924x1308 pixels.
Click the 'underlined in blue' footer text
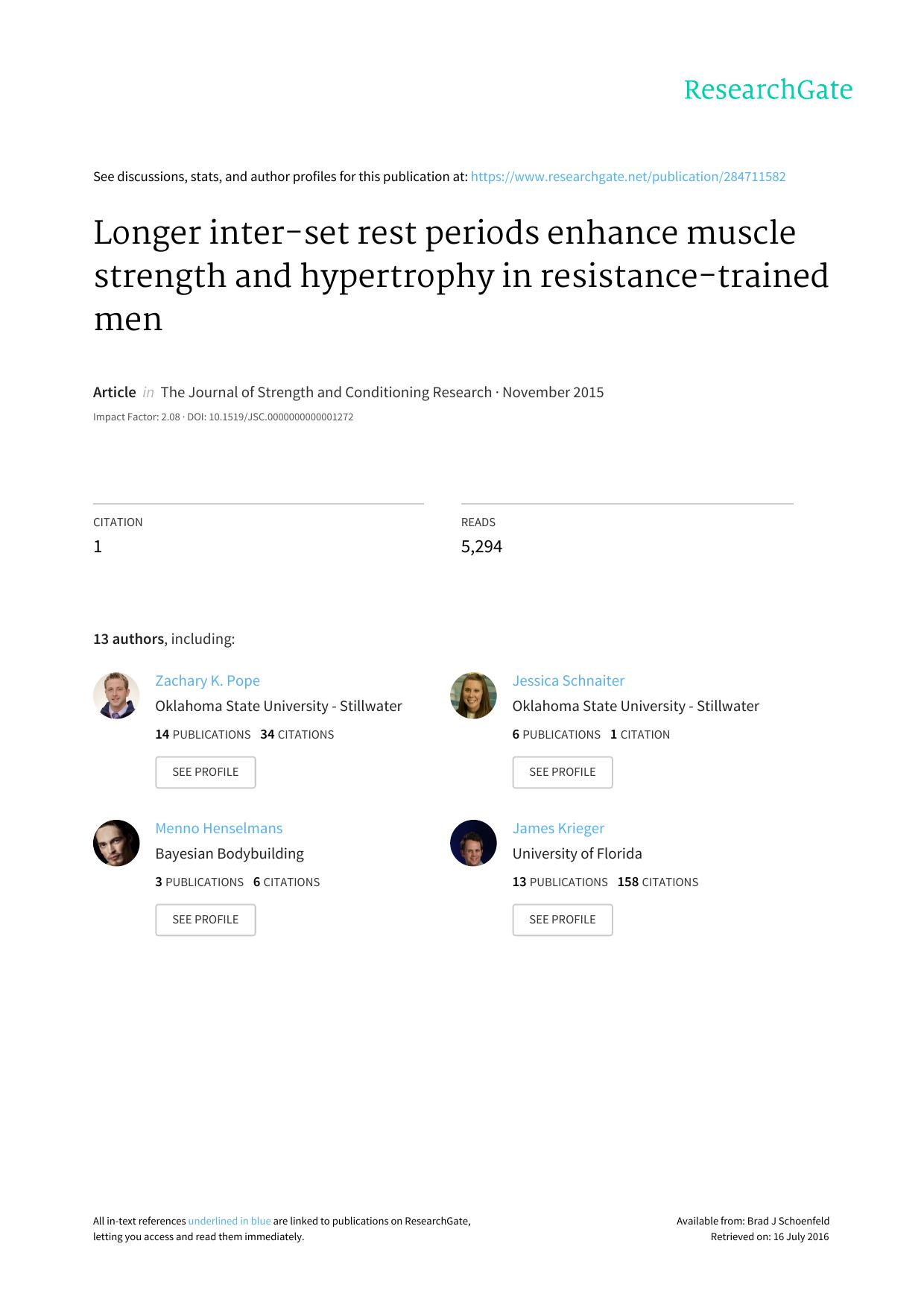pos(229,1221)
